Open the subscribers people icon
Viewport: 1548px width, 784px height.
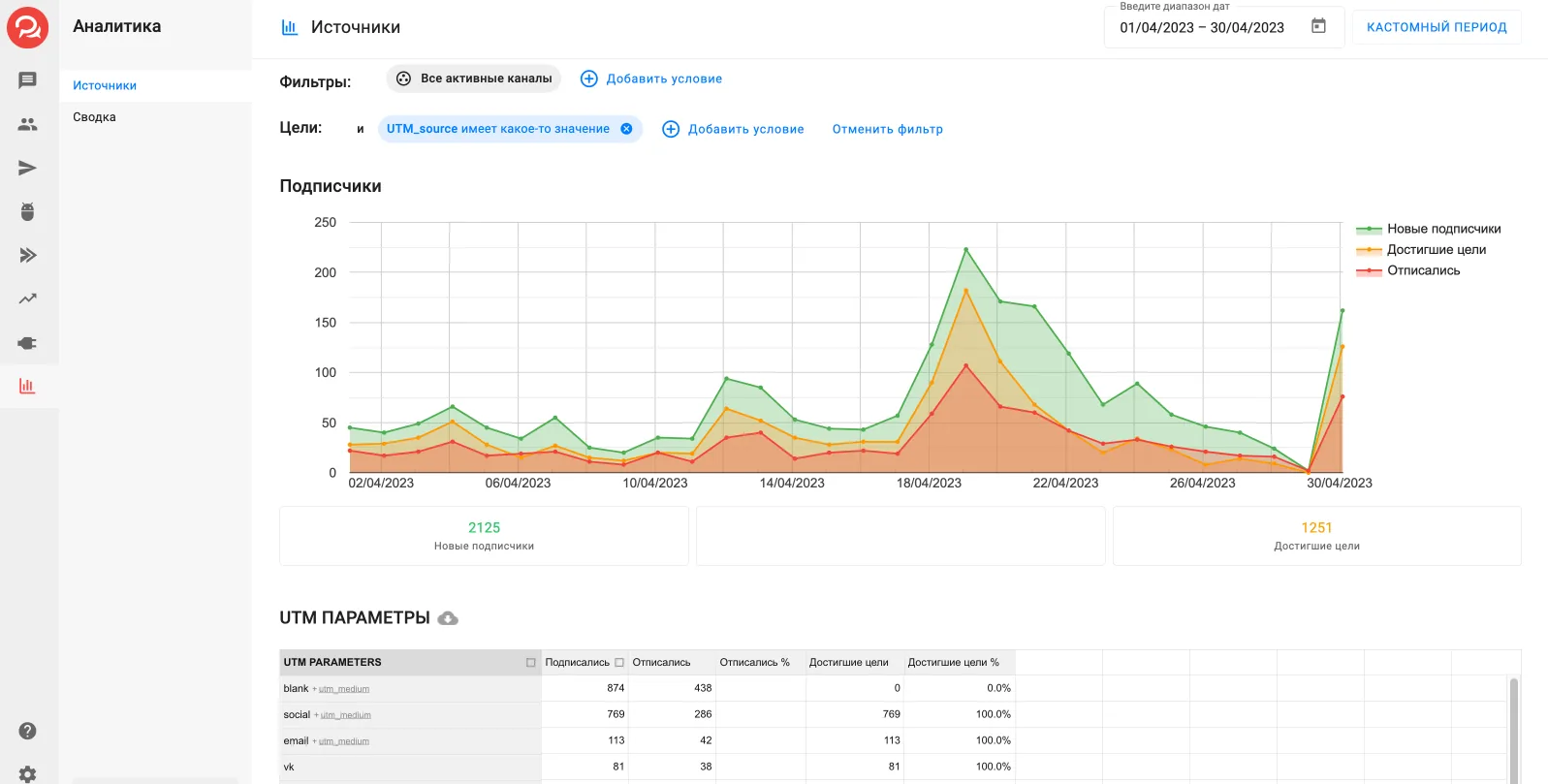[x=27, y=124]
